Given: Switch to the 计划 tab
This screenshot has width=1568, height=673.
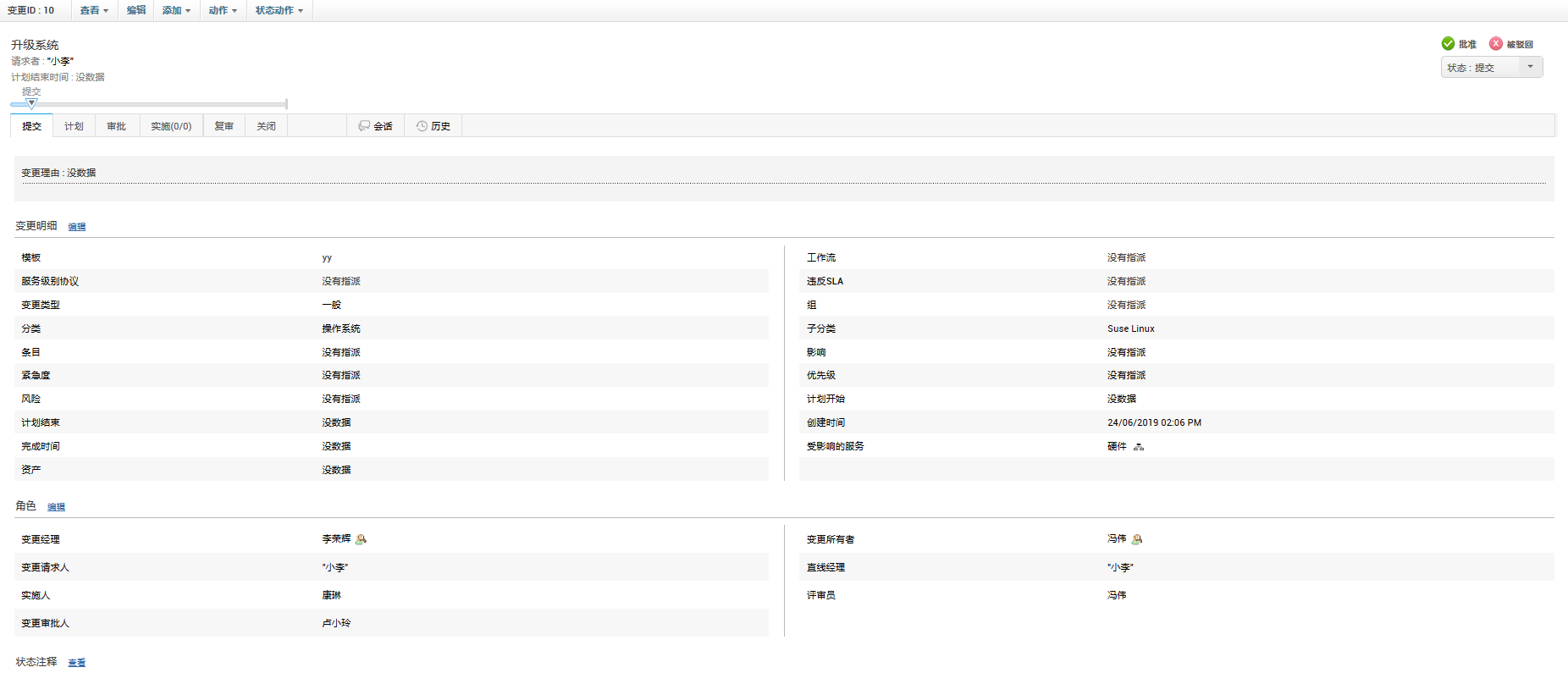Looking at the screenshot, I should [x=74, y=126].
